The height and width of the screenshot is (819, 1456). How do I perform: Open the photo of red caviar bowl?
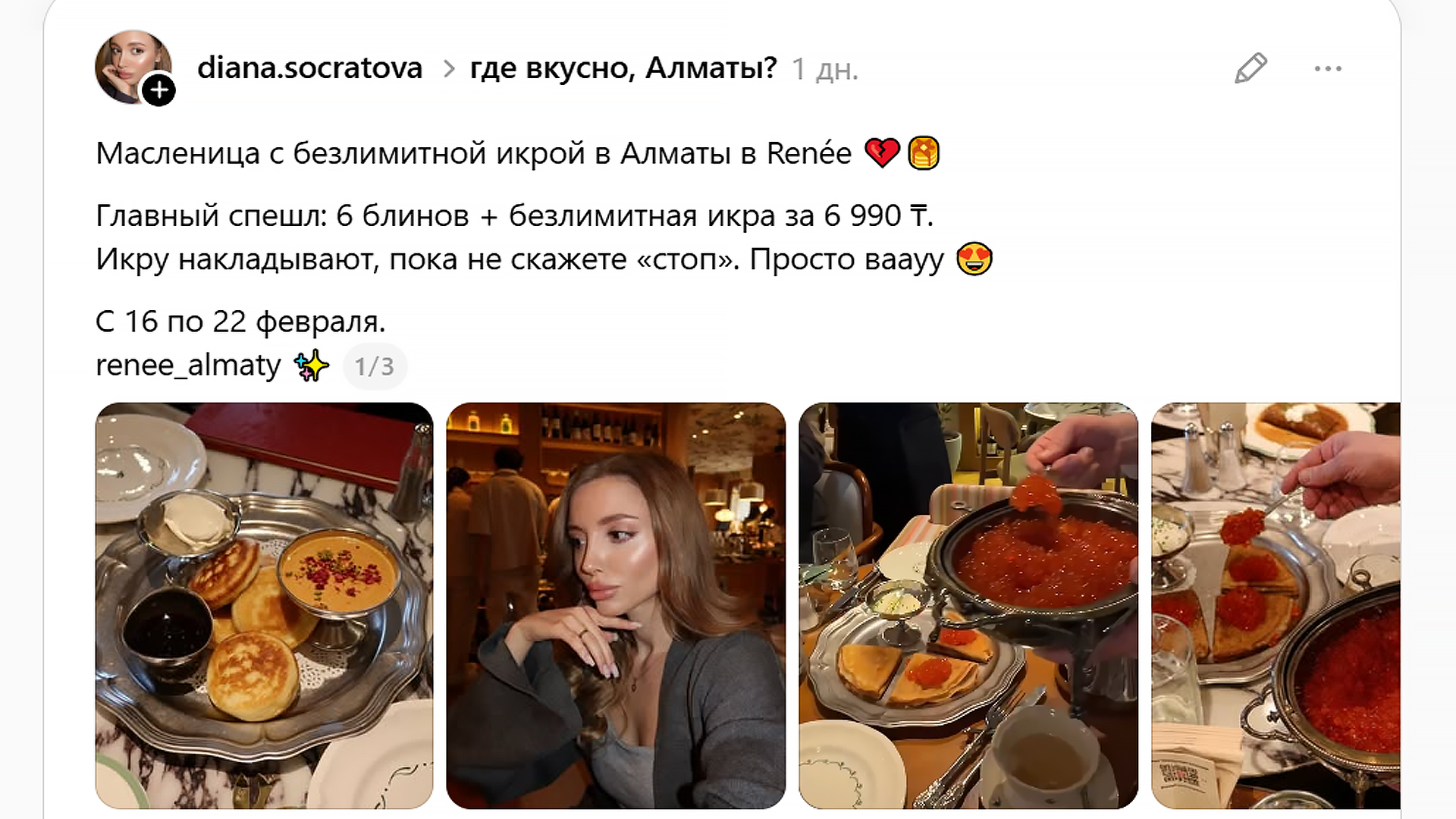coord(968,605)
